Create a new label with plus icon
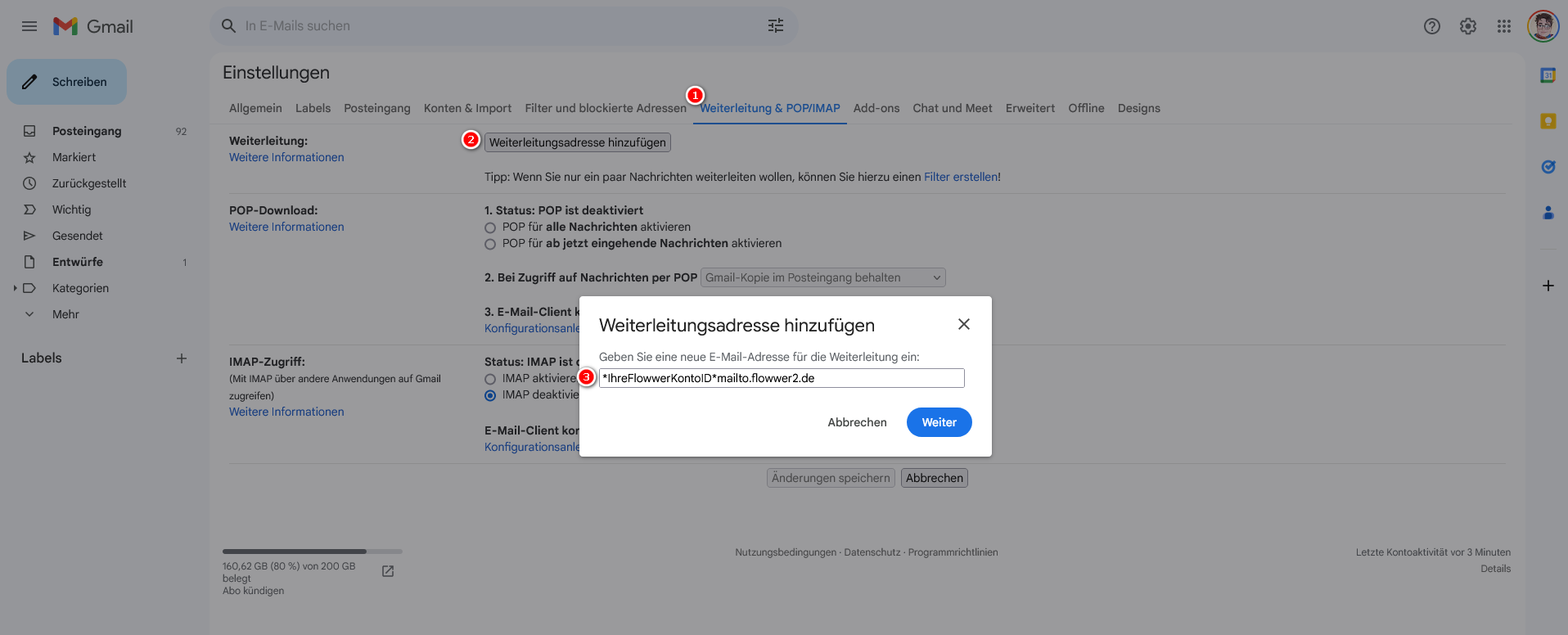1568x635 pixels. tap(182, 358)
